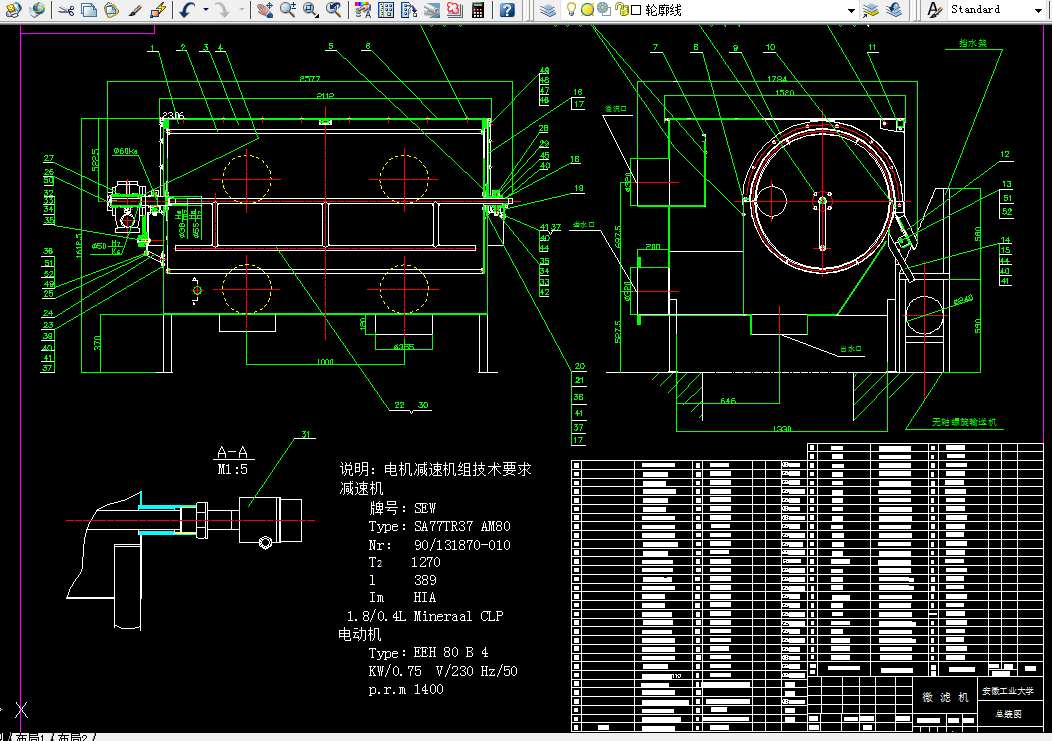The width and height of the screenshot is (1052, 741).
Task: Open the Markup Set Manager icon
Action: click(454, 9)
